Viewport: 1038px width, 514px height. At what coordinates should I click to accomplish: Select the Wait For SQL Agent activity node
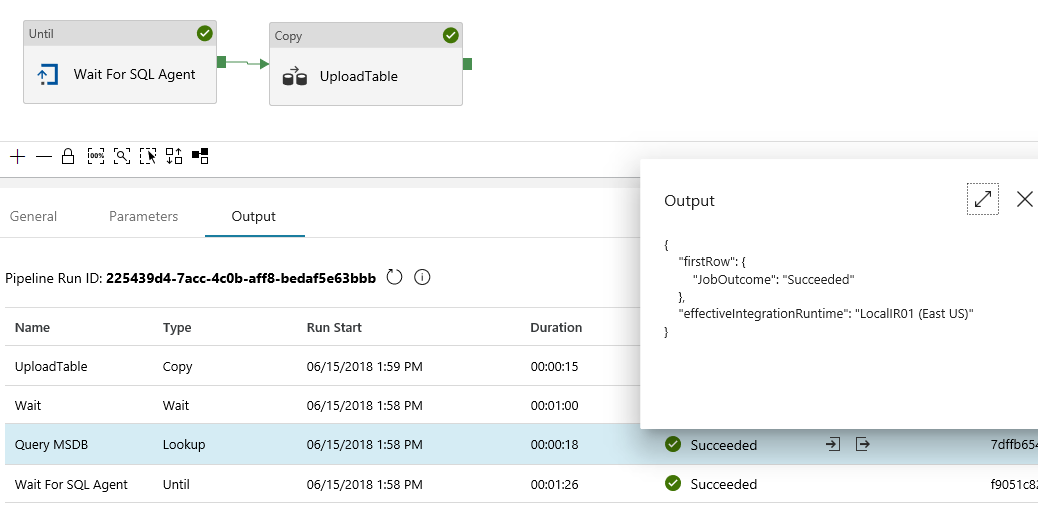coord(120,74)
